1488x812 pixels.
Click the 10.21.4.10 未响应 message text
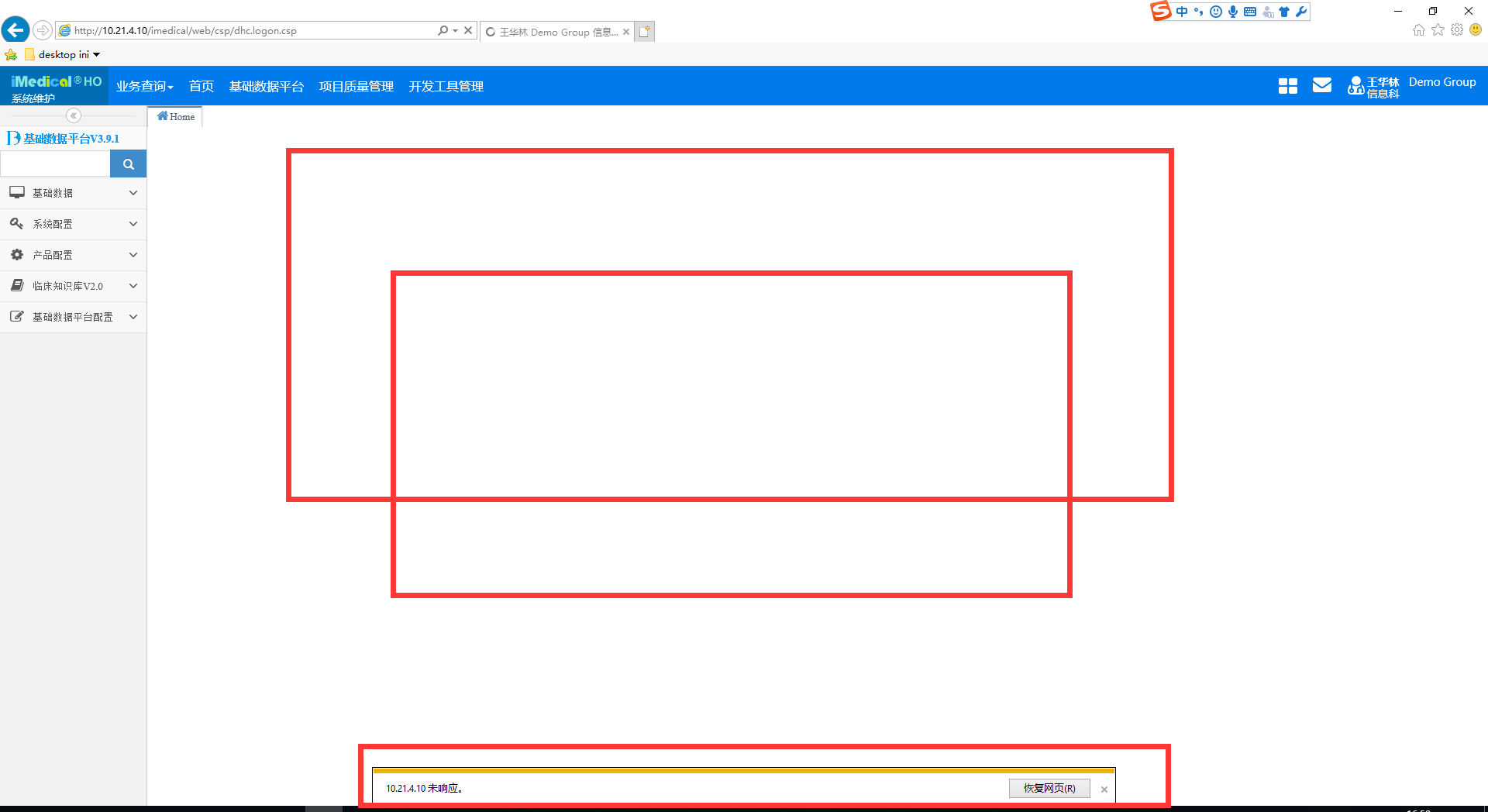point(425,788)
